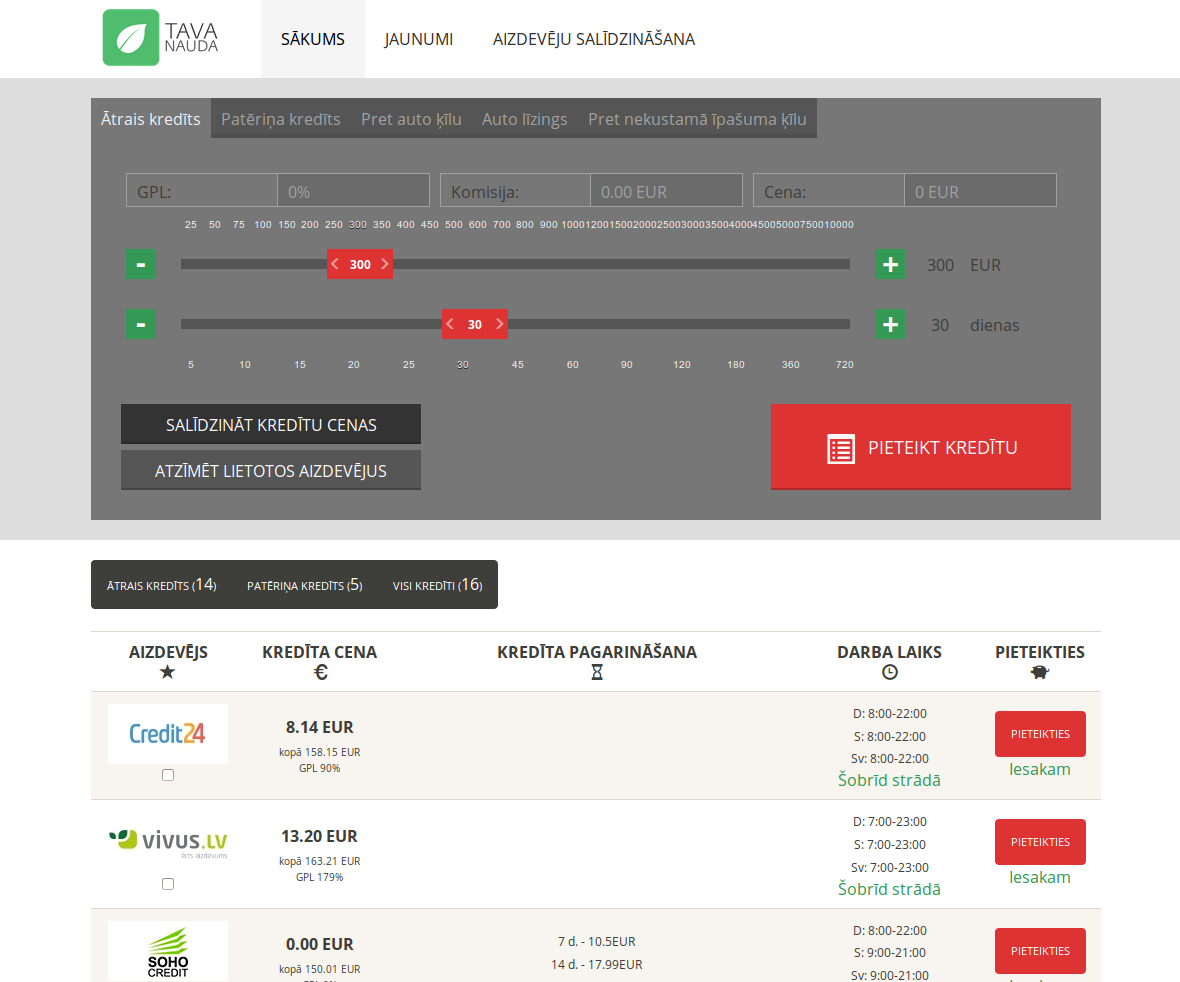Click the star icon under AIZDEVĒJS

click(168, 672)
